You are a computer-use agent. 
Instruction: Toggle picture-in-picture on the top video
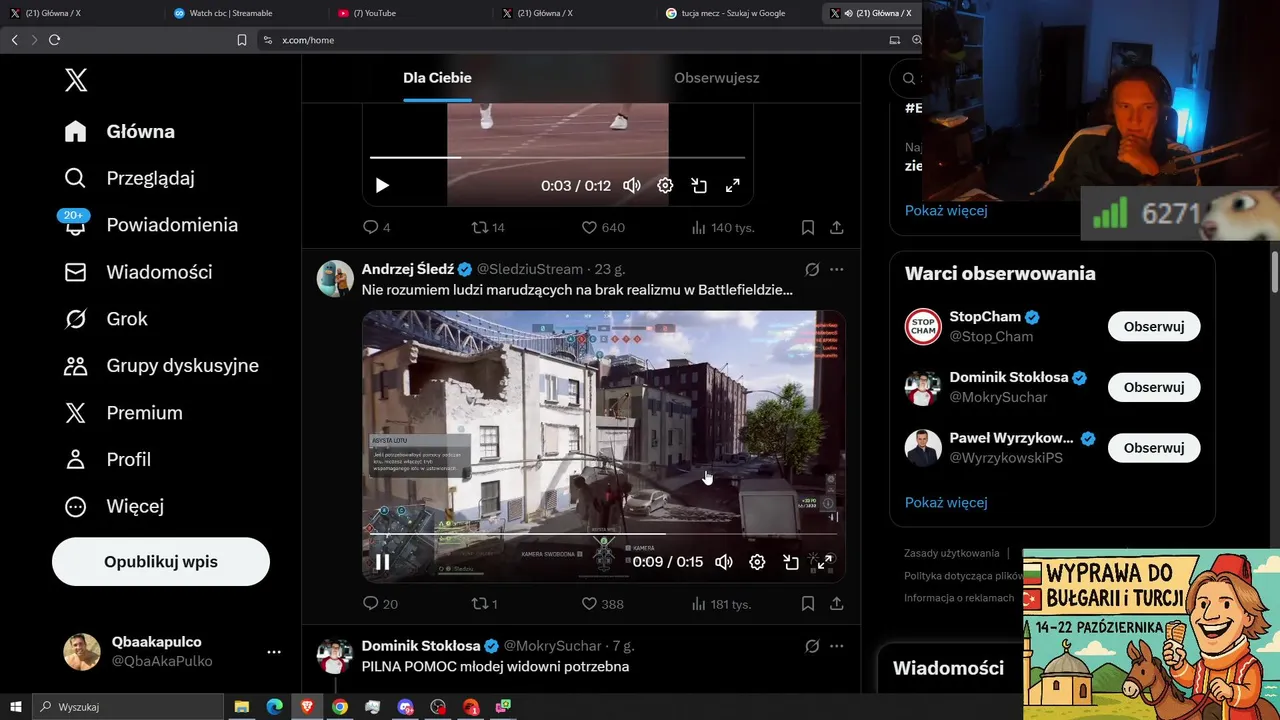pyautogui.click(x=699, y=186)
